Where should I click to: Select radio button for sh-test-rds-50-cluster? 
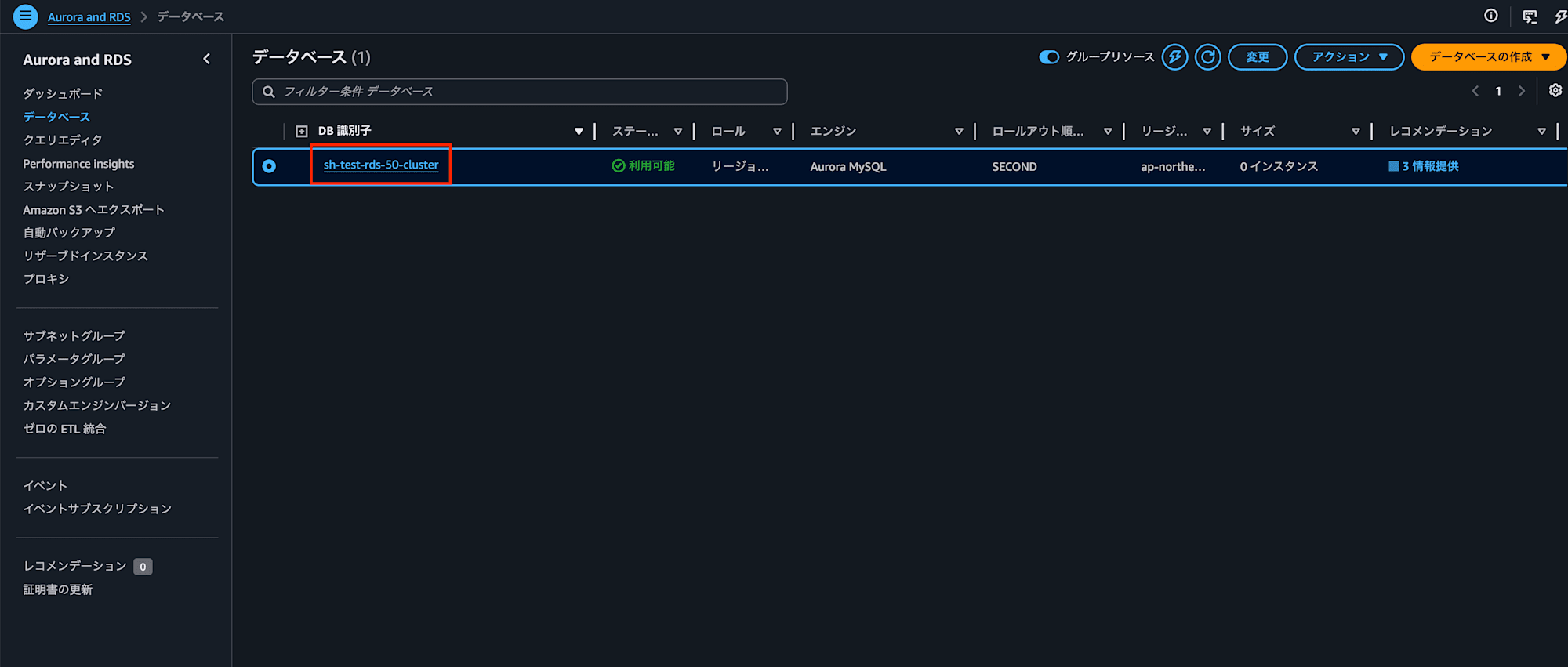point(269,166)
